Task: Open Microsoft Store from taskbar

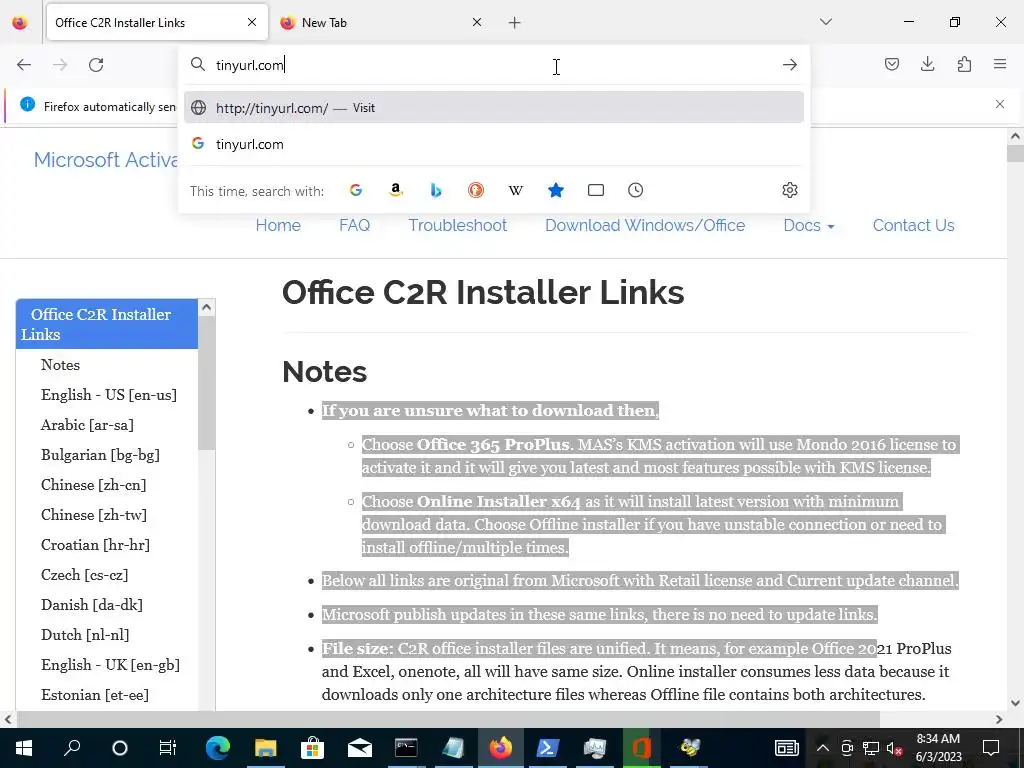Action: coord(313,748)
